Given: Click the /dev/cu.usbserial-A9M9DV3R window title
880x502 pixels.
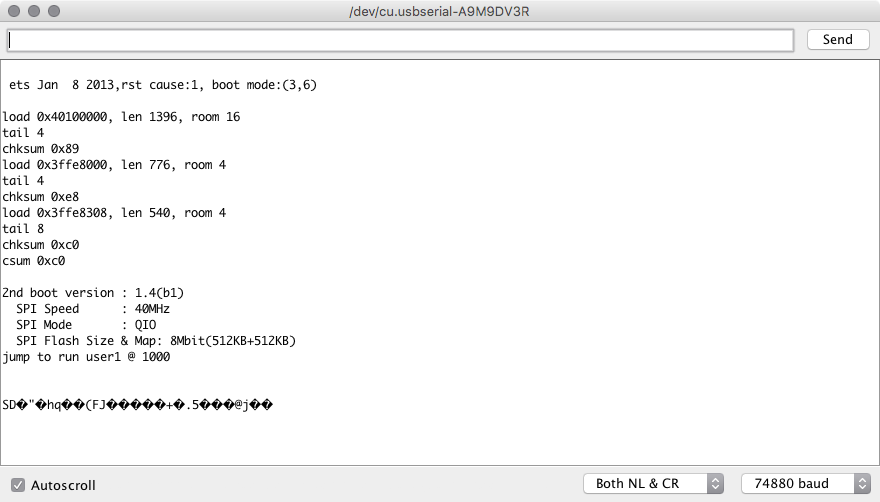Looking at the screenshot, I should click(440, 11).
